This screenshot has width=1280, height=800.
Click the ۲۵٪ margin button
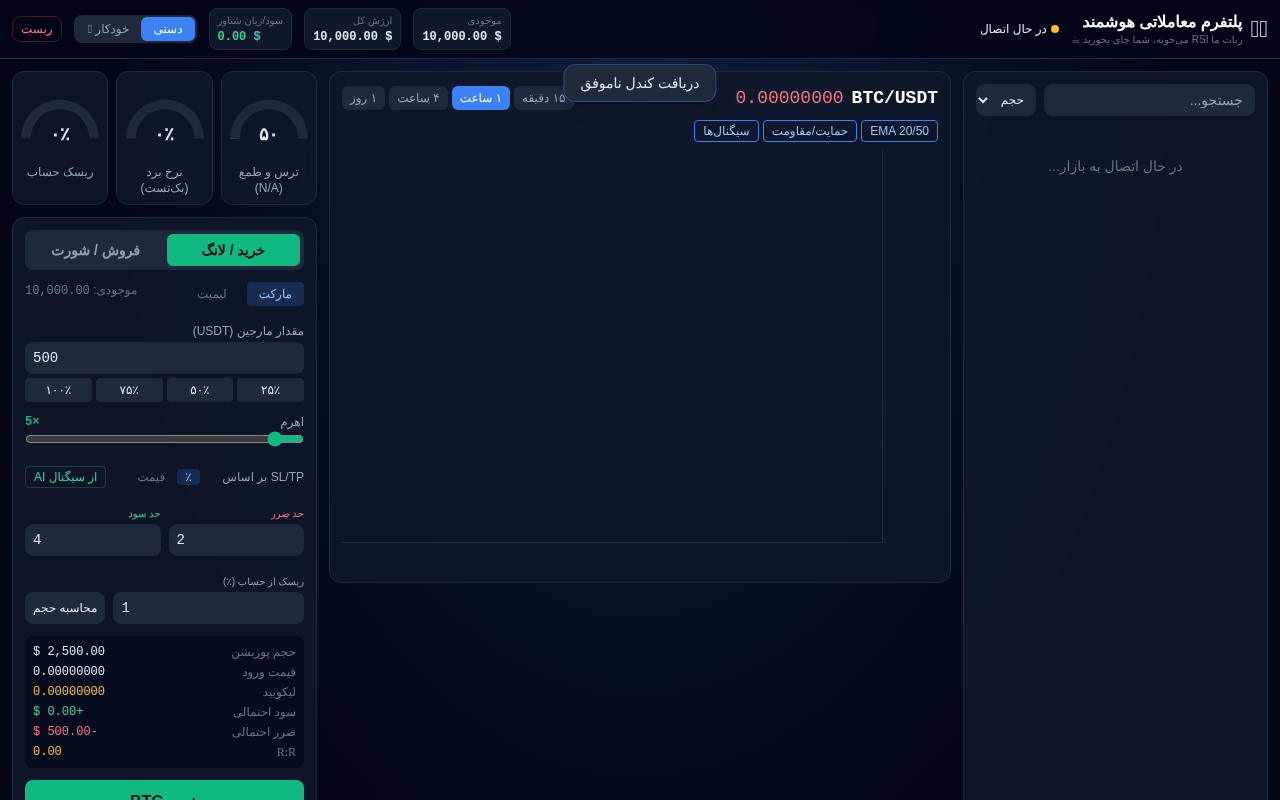270,390
